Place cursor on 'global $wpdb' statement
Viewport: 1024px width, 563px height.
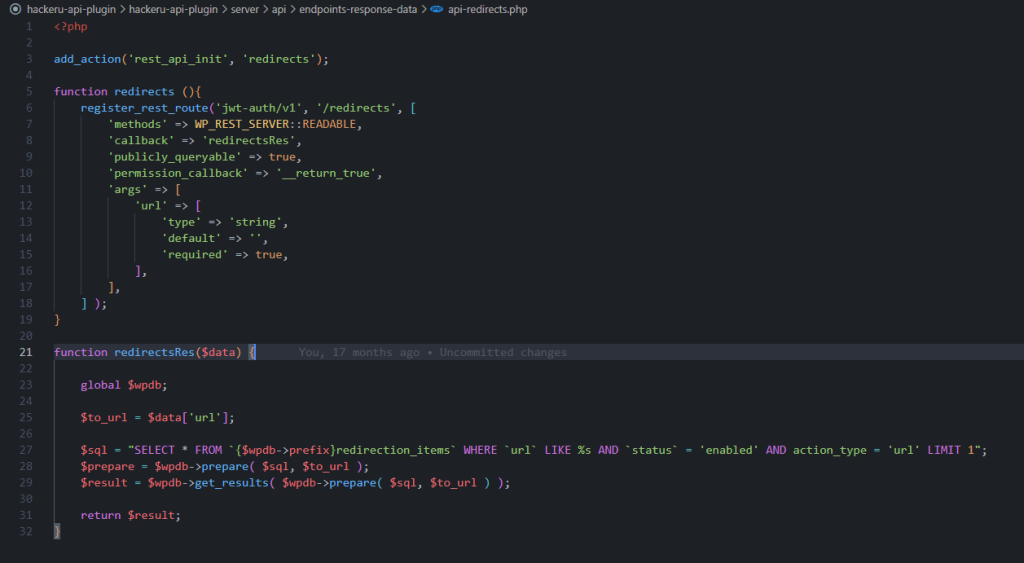pos(123,385)
